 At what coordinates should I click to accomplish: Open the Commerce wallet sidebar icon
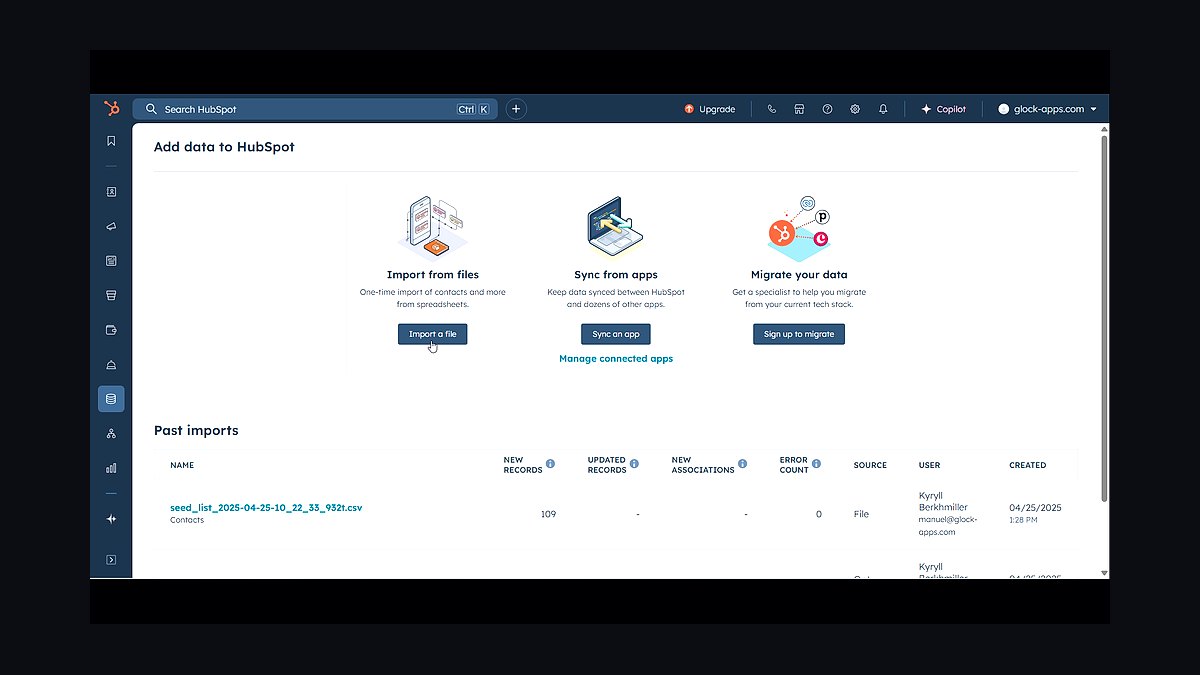click(x=111, y=330)
